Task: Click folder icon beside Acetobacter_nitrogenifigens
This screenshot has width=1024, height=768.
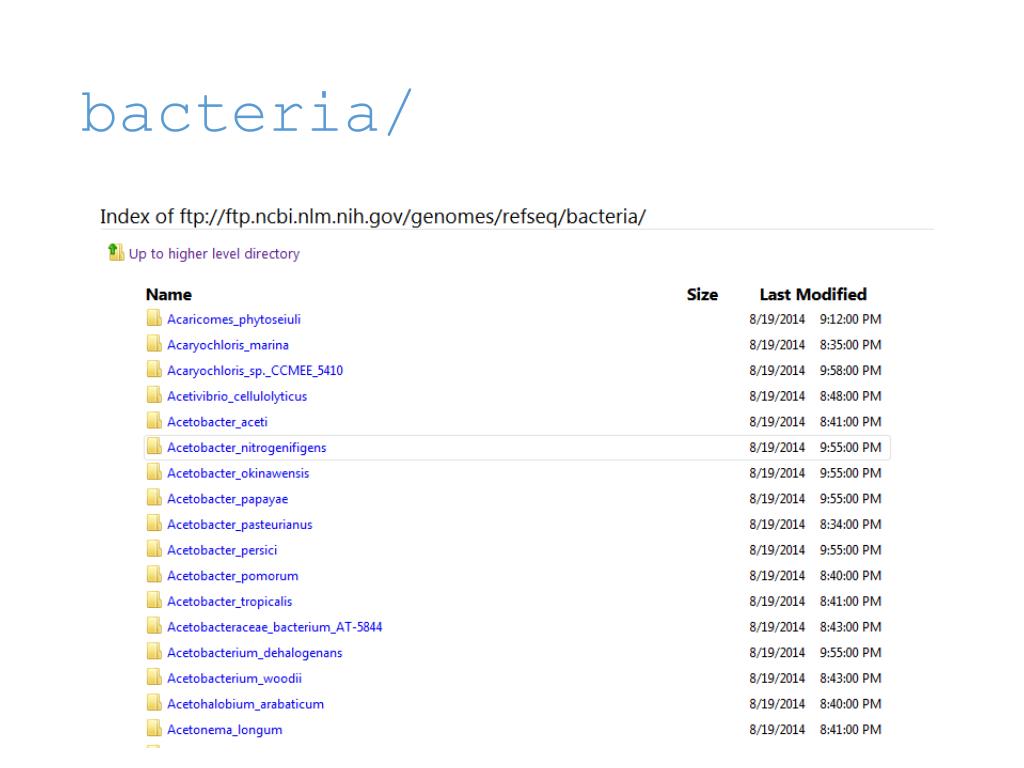Action: 154,447
